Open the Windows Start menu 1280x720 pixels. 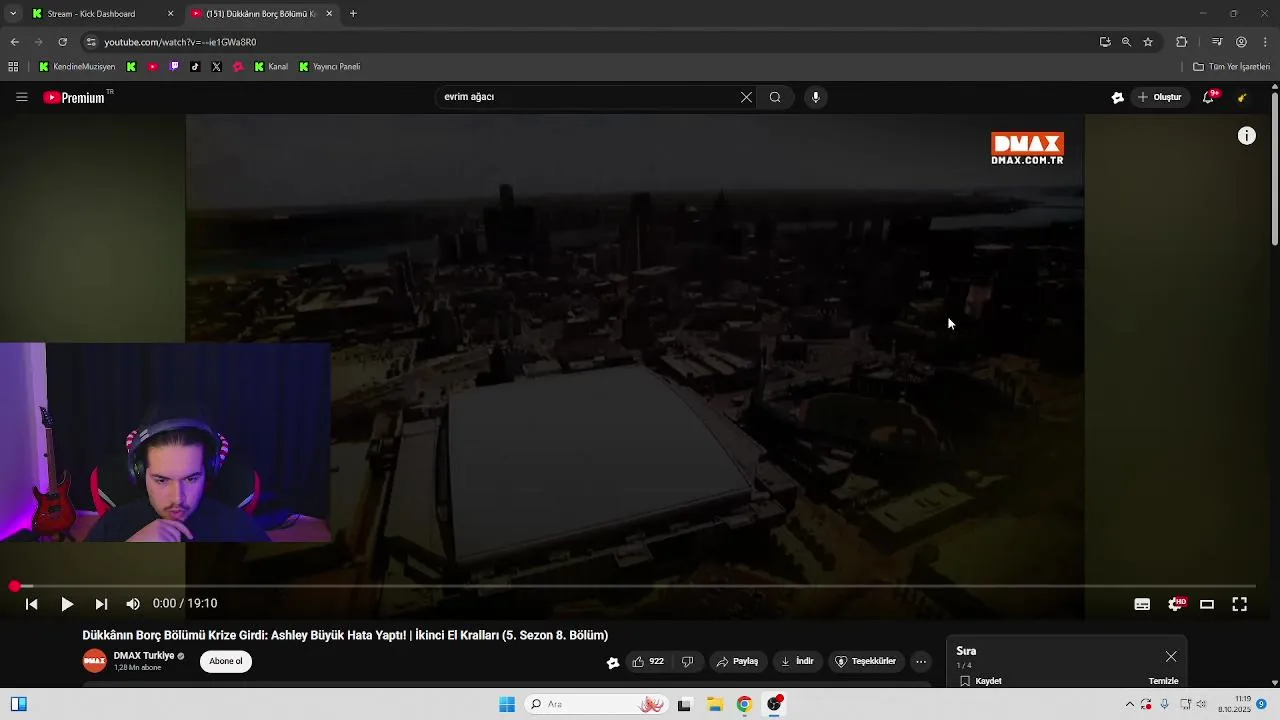[x=507, y=704]
